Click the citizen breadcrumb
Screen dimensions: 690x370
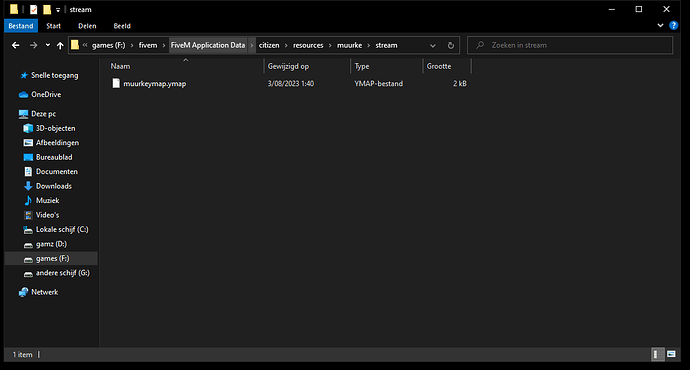tap(269, 45)
